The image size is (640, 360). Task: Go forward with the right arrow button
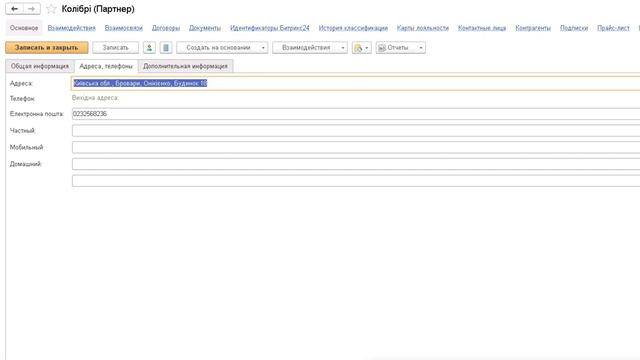pyautogui.click(x=31, y=9)
